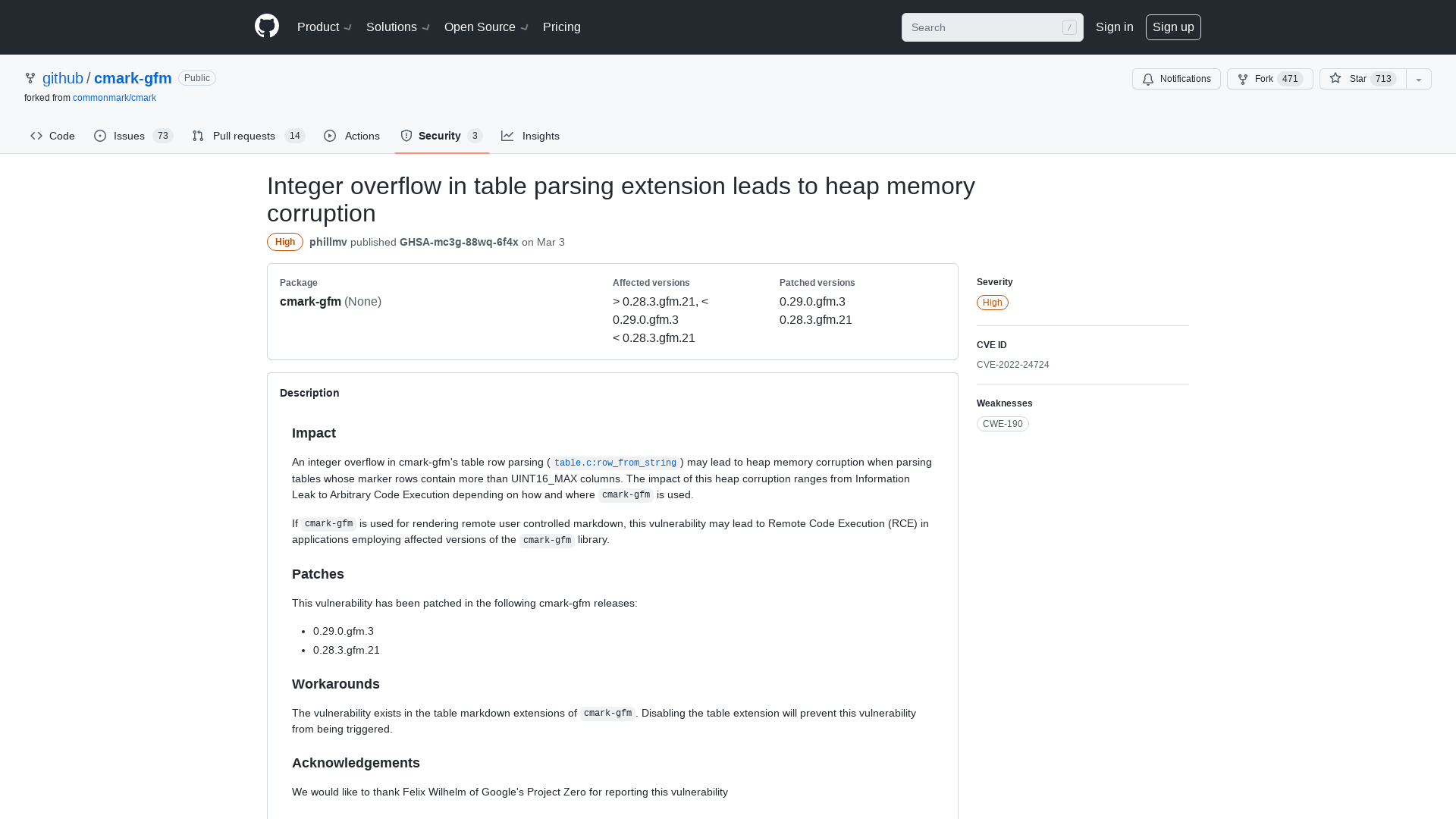Click the Notifications button label

pyautogui.click(x=1185, y=79)
